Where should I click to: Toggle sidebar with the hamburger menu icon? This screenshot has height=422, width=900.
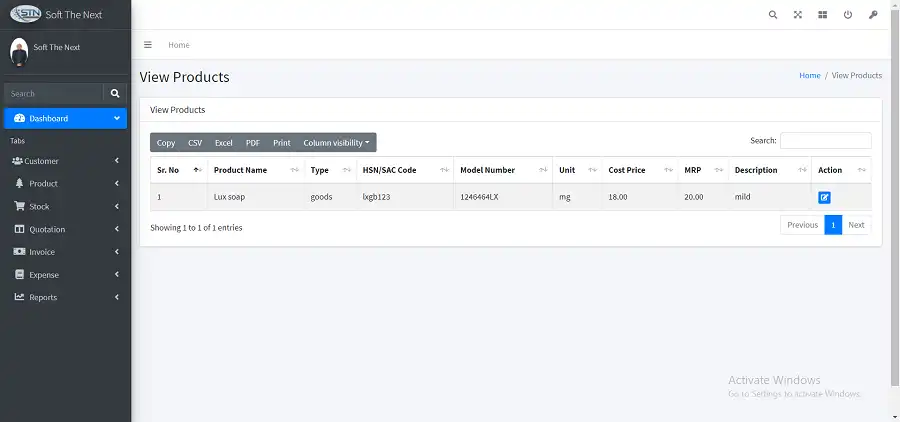pyautogui.click(x=148, y=45)
